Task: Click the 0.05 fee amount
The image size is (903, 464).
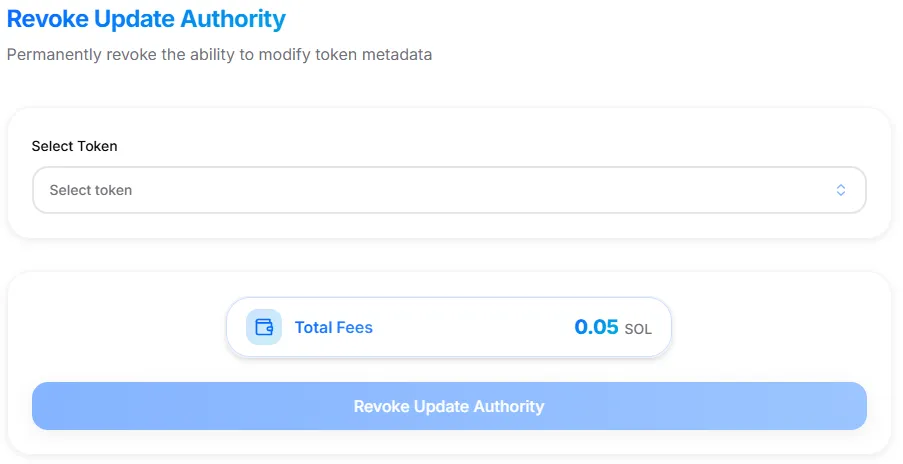Action: tap(596, 327)
